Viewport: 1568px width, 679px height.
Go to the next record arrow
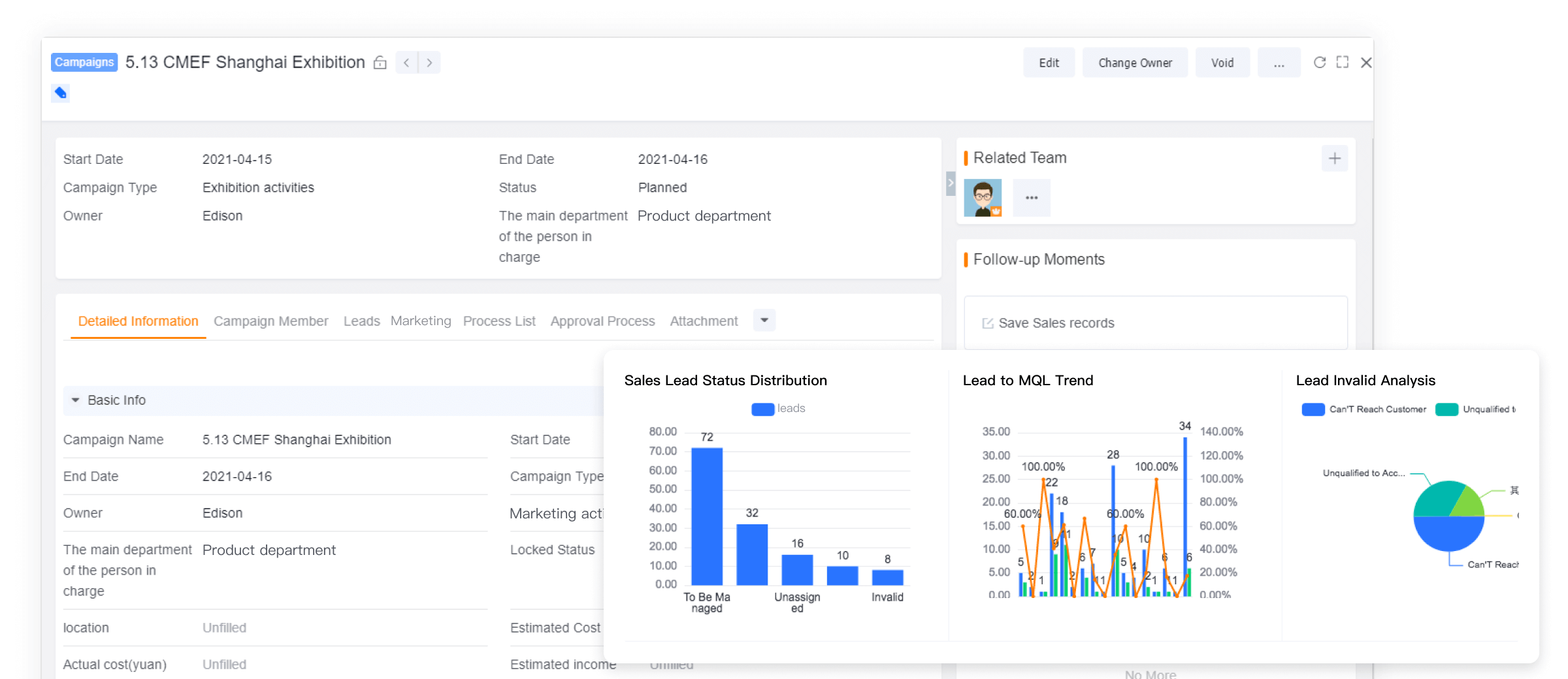point(429,63)
